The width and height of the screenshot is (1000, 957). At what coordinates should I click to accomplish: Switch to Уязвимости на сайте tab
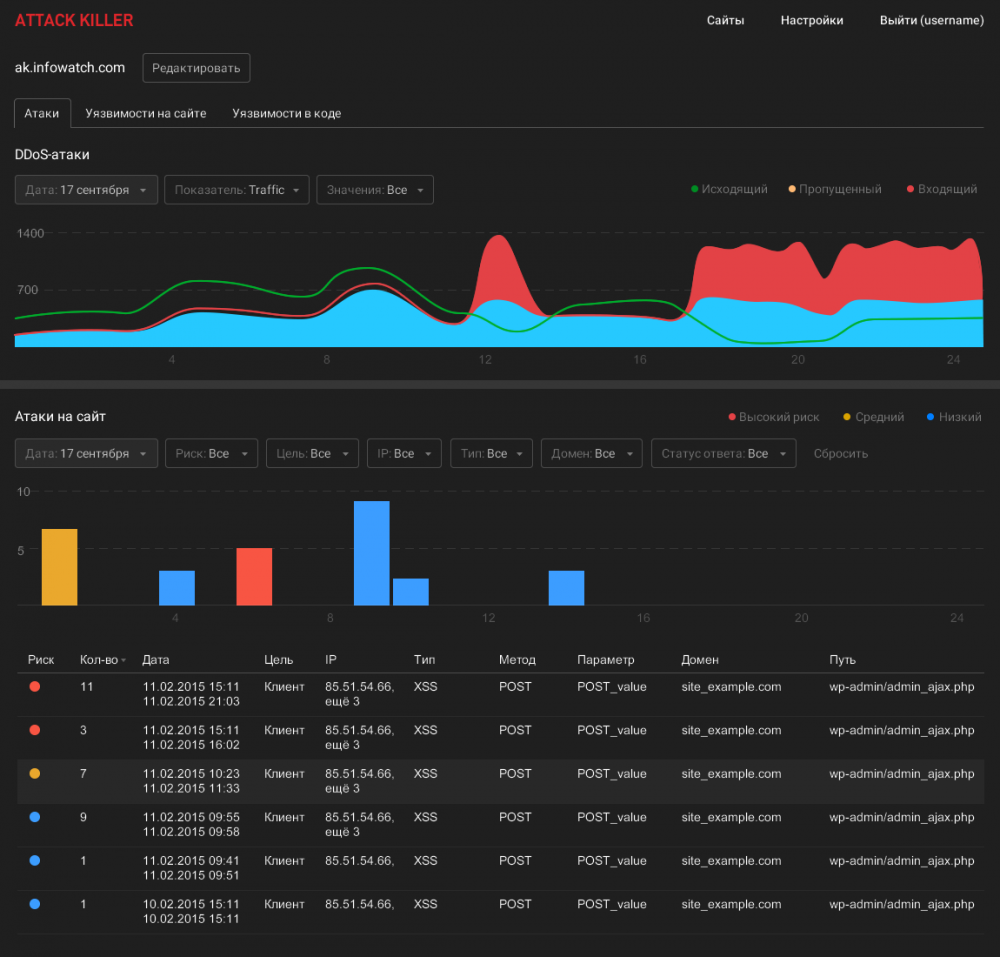pos(146,114)
